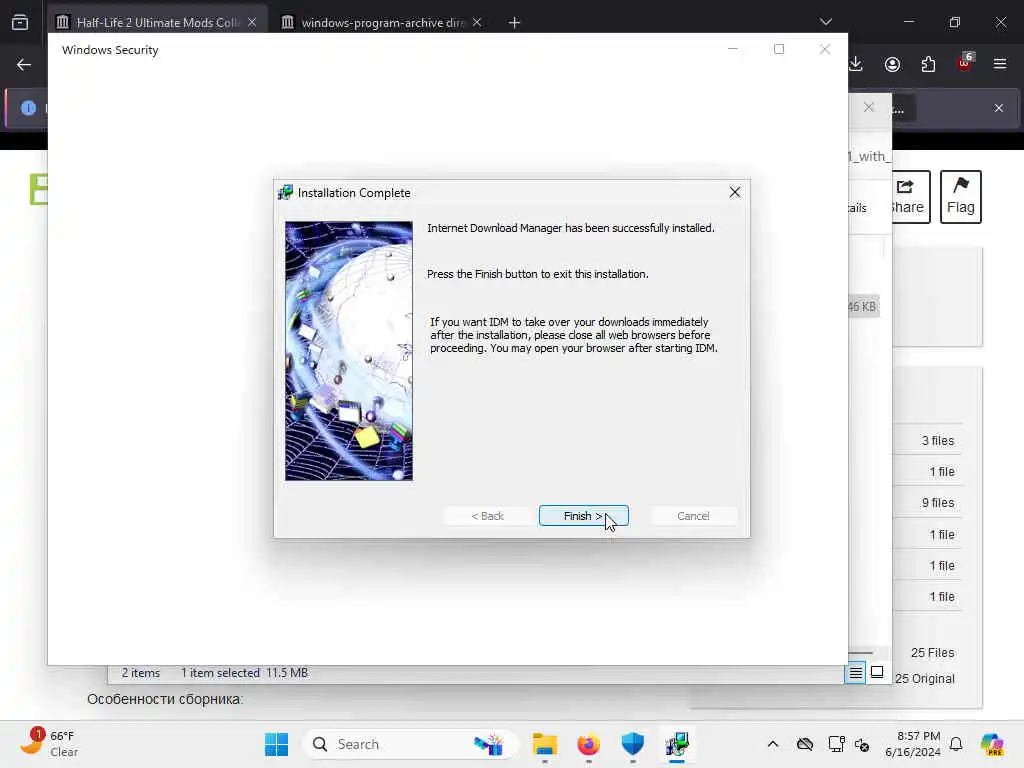
Task: Restore down the Firefox browser window
Action: pyautogui.click(x=955, y=22)
